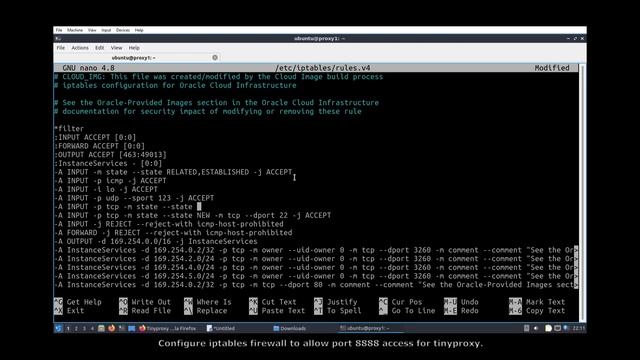Click the ':InstanceServices - [0:0]' line
This screenshot has height=360, width=640.
point(108,163)
